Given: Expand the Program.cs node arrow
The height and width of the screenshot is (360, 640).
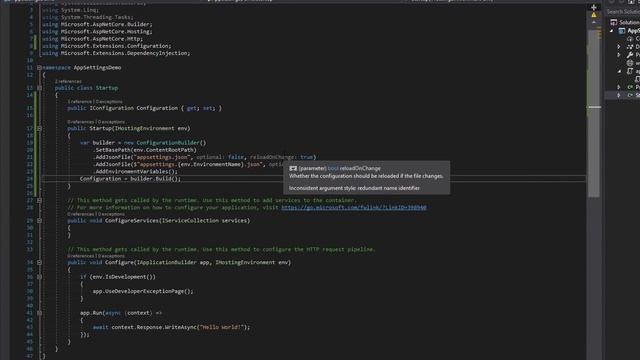Looking at the screenshot, I should coord(619,87).
